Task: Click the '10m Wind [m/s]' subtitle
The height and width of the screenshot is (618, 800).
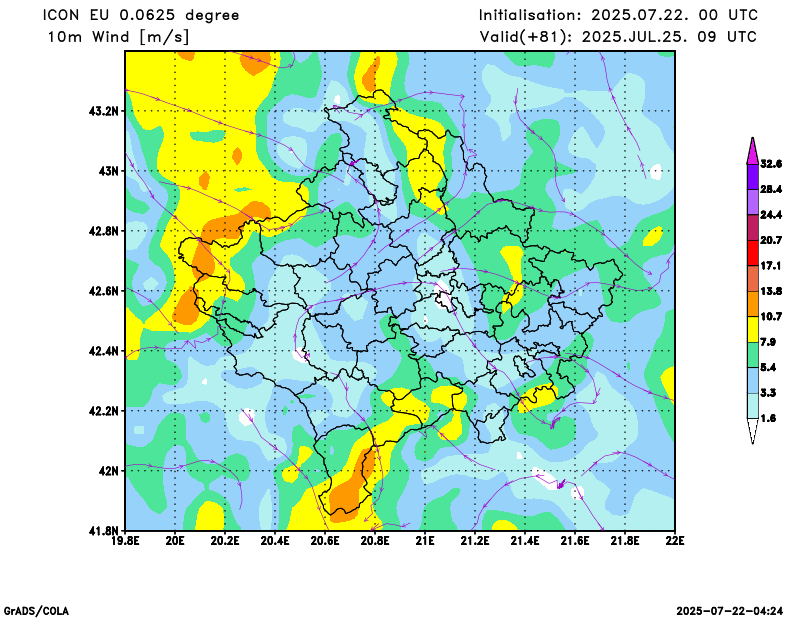Action: tap(118, 37)
